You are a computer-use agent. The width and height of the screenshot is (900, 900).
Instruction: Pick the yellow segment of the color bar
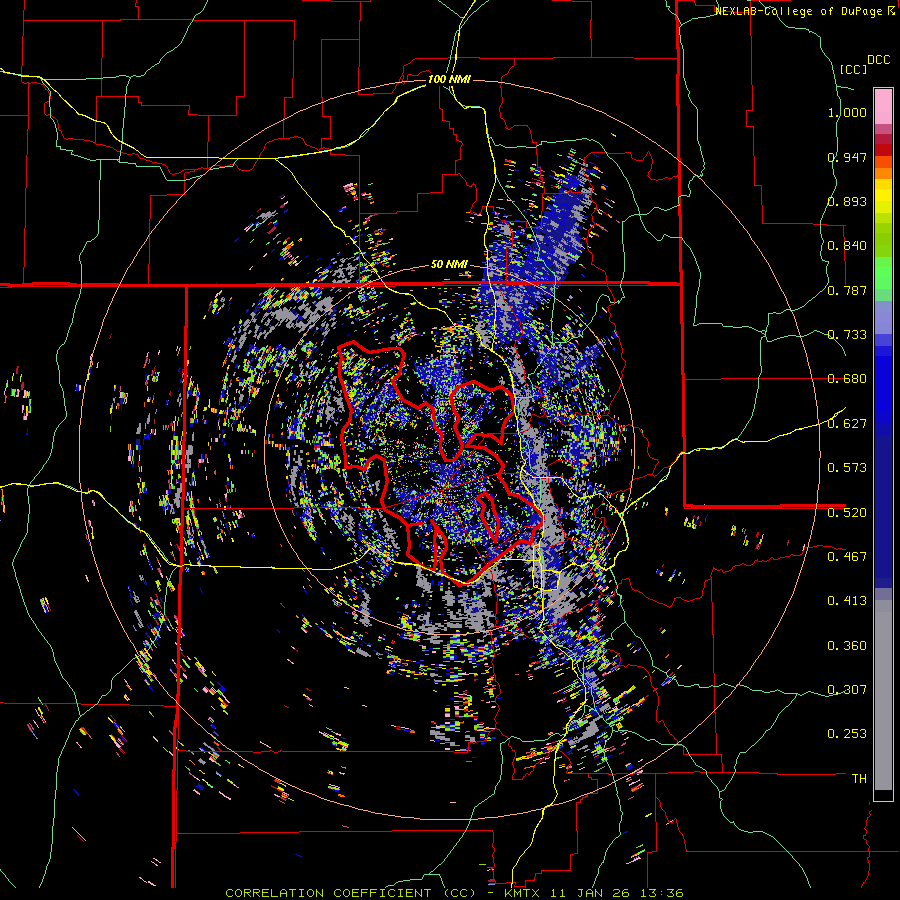pyautogui.click(x=883, y=196)
